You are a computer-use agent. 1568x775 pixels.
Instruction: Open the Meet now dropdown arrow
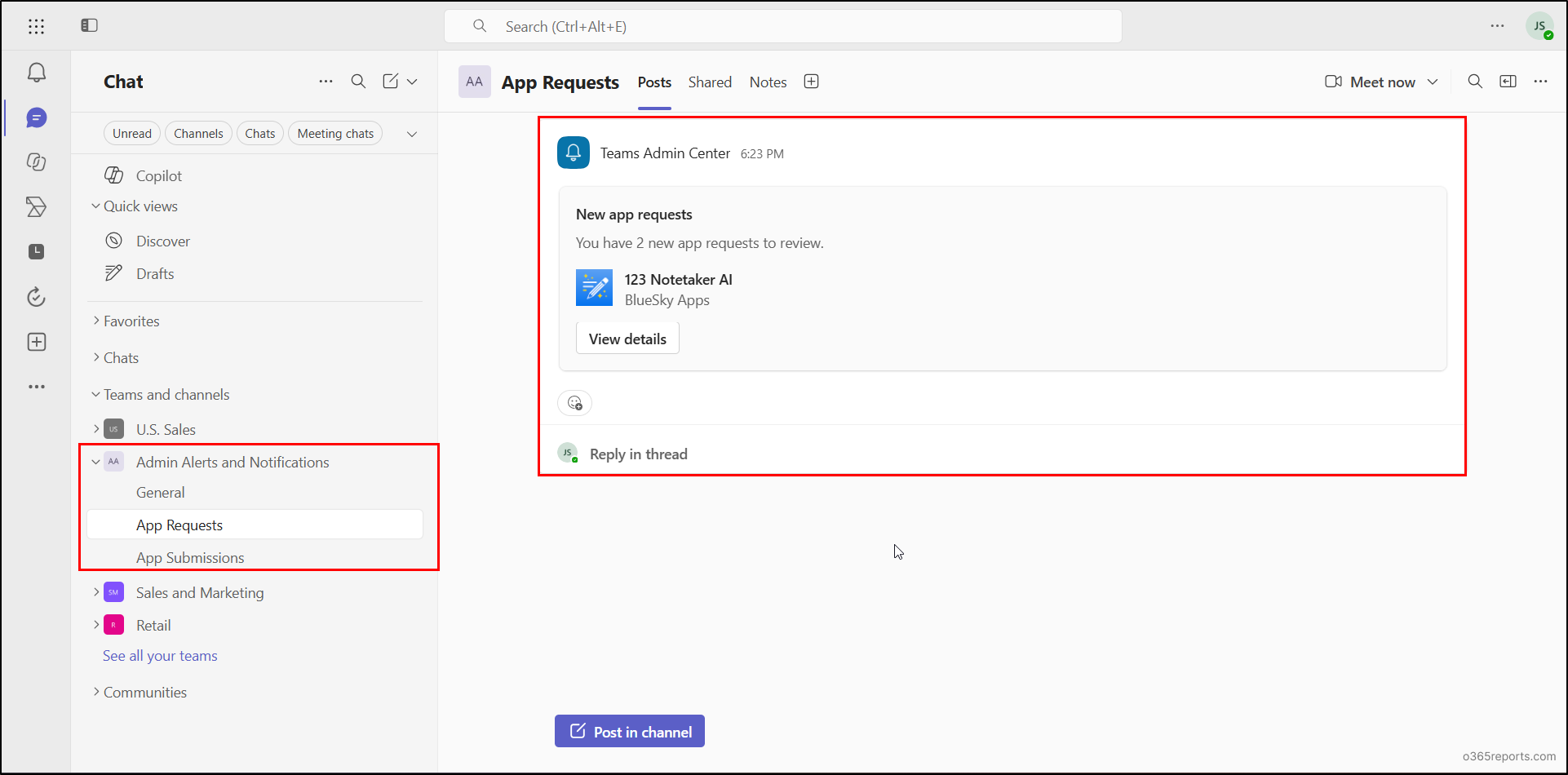(x=1433, y=82)
